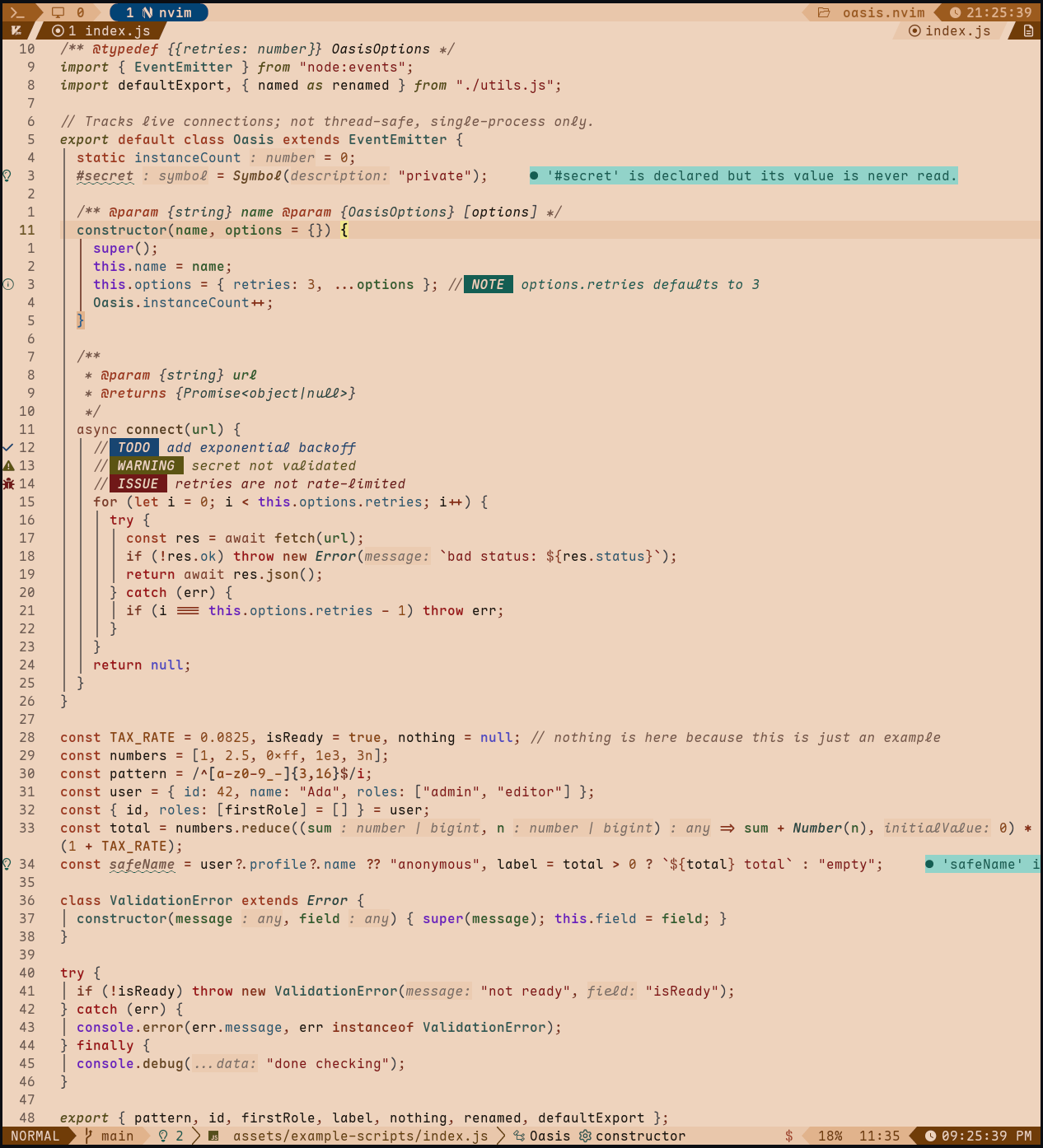Screen dimensions: 1043x1148
Task: Click the warning triangle sign at line 13
Action: (x=8, y=465)
